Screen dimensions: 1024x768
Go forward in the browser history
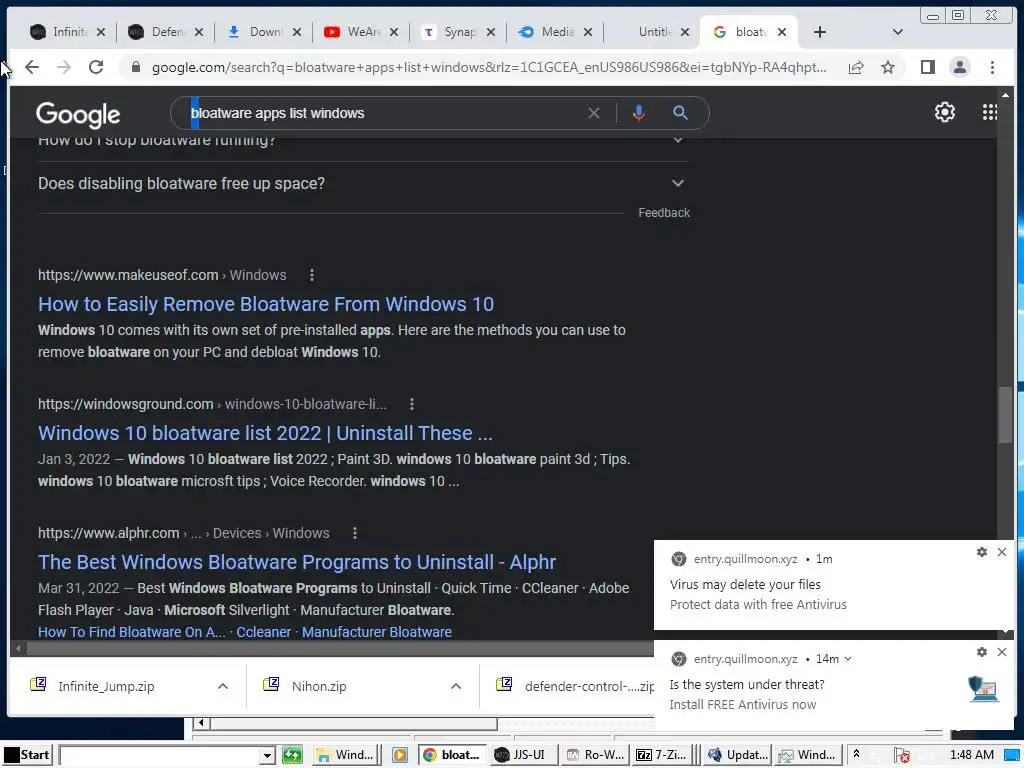tap(63, 67)
